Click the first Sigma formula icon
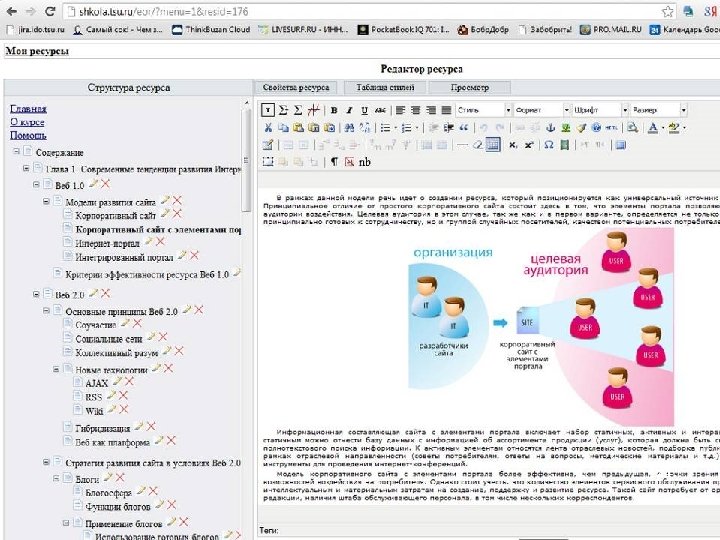 (x=283, y=110)
